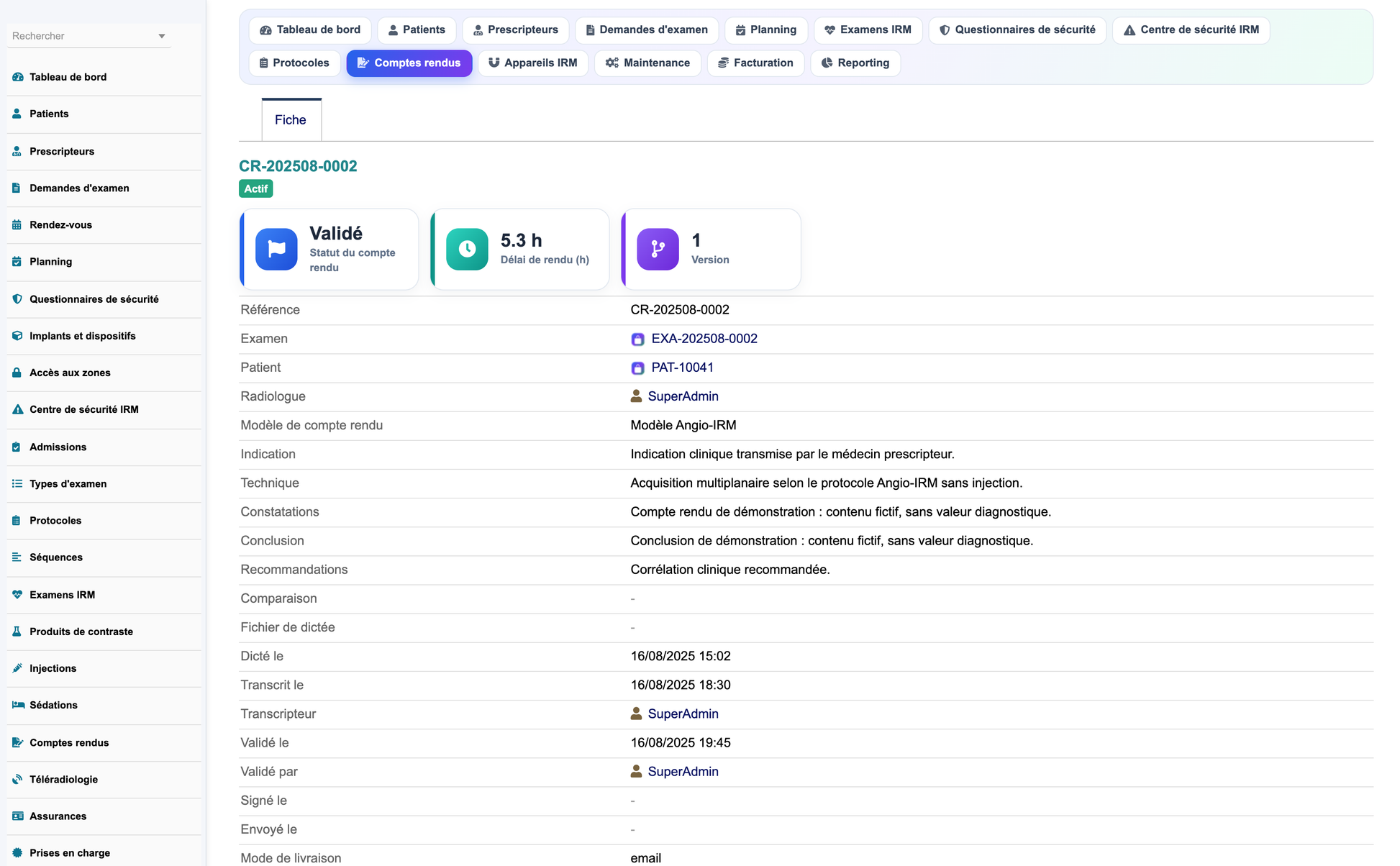Click the teal clock delay icon
This screenshot has height=866, width=1400.
(467, 249)
